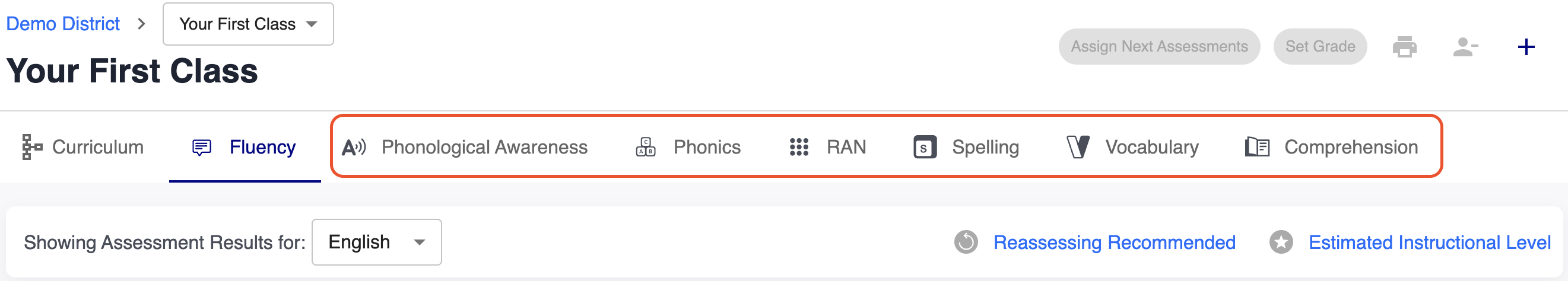Click the remove student person icon
Viewport: 1568px width, 281px height.
point(1465,47)
